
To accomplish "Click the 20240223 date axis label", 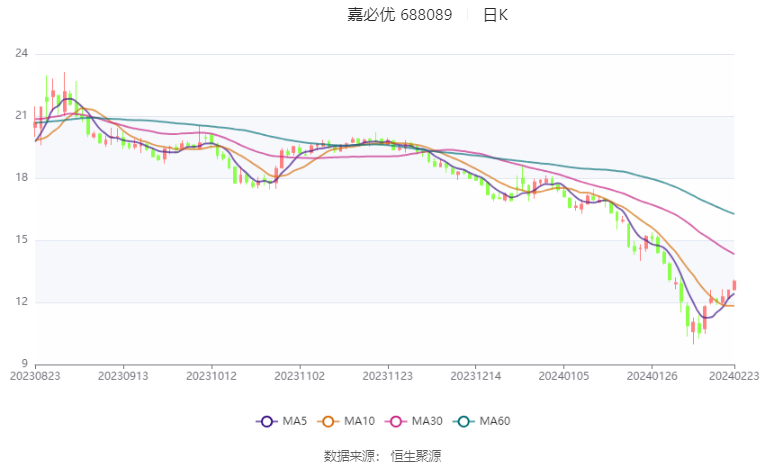I will [734, 376].
